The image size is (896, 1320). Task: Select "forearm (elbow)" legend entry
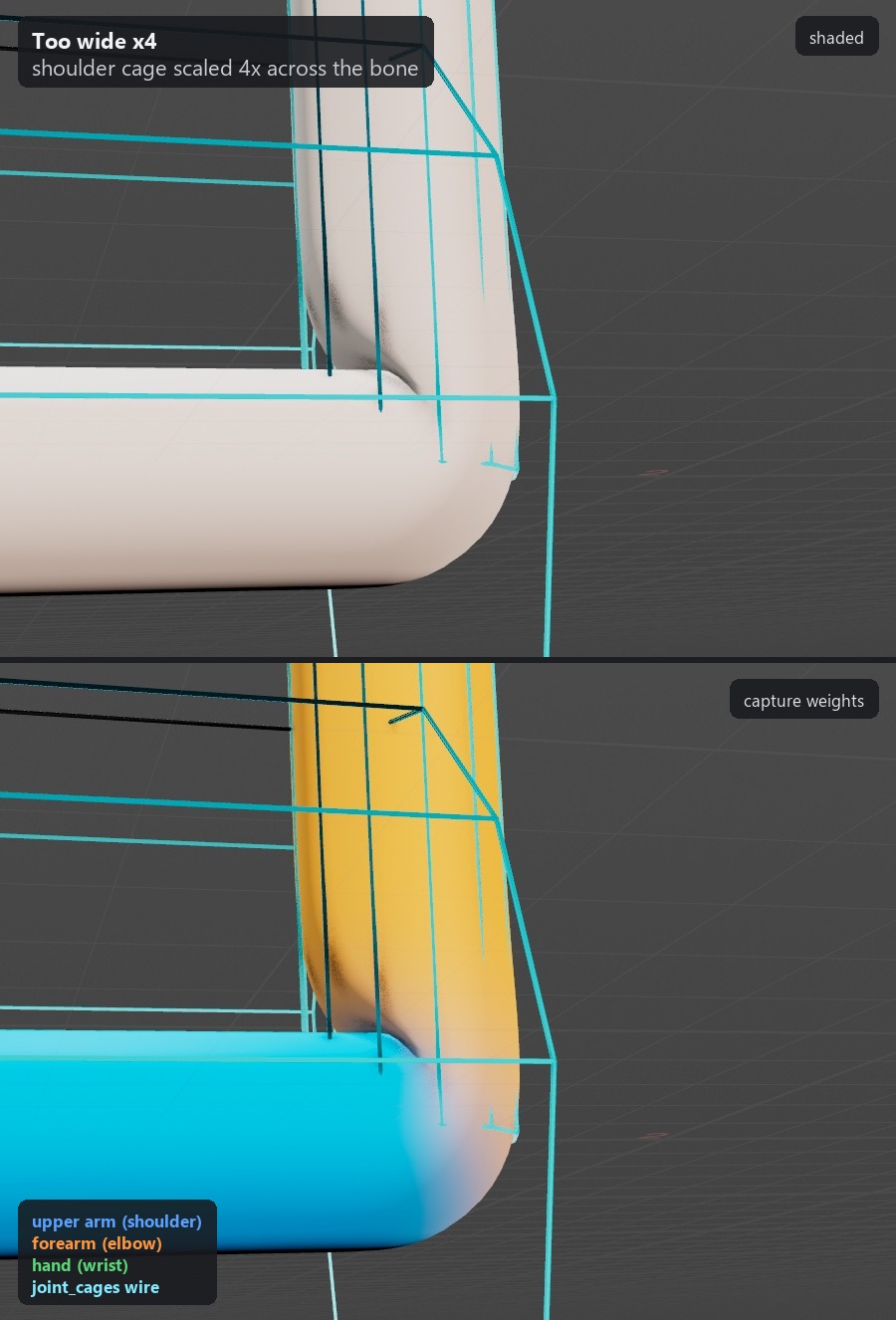coord(97,1243)
